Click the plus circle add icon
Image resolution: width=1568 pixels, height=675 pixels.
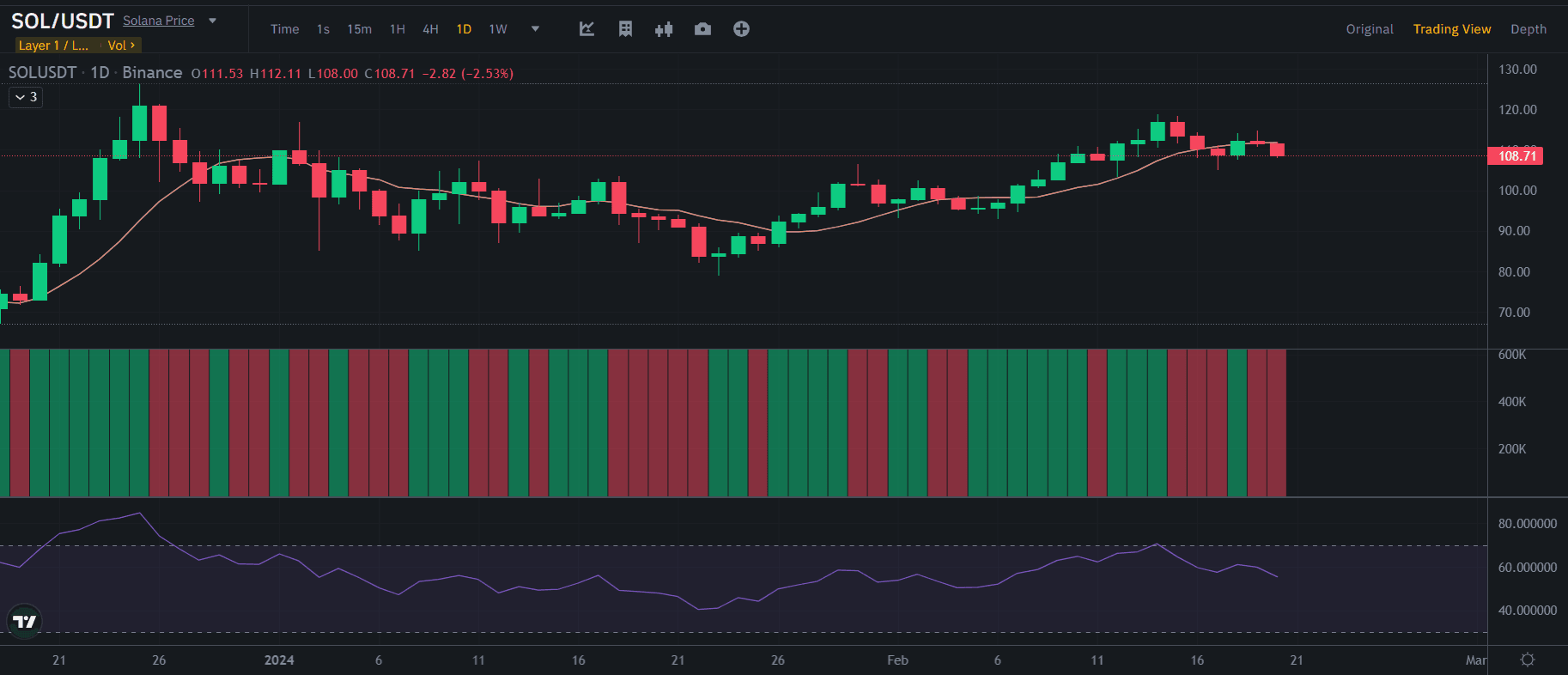point(741,29)
